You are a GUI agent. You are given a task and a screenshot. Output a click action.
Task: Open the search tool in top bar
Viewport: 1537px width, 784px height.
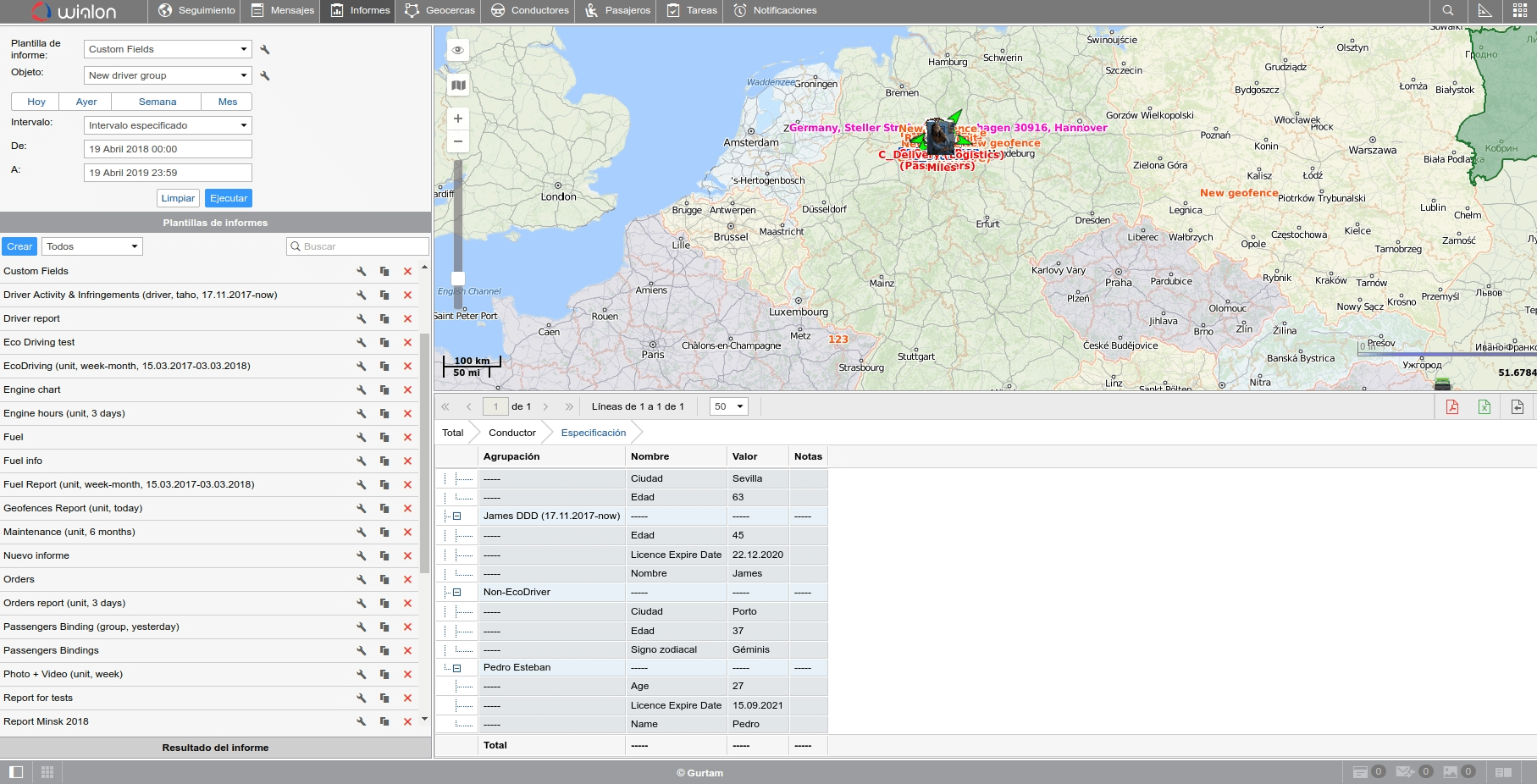1448,11
